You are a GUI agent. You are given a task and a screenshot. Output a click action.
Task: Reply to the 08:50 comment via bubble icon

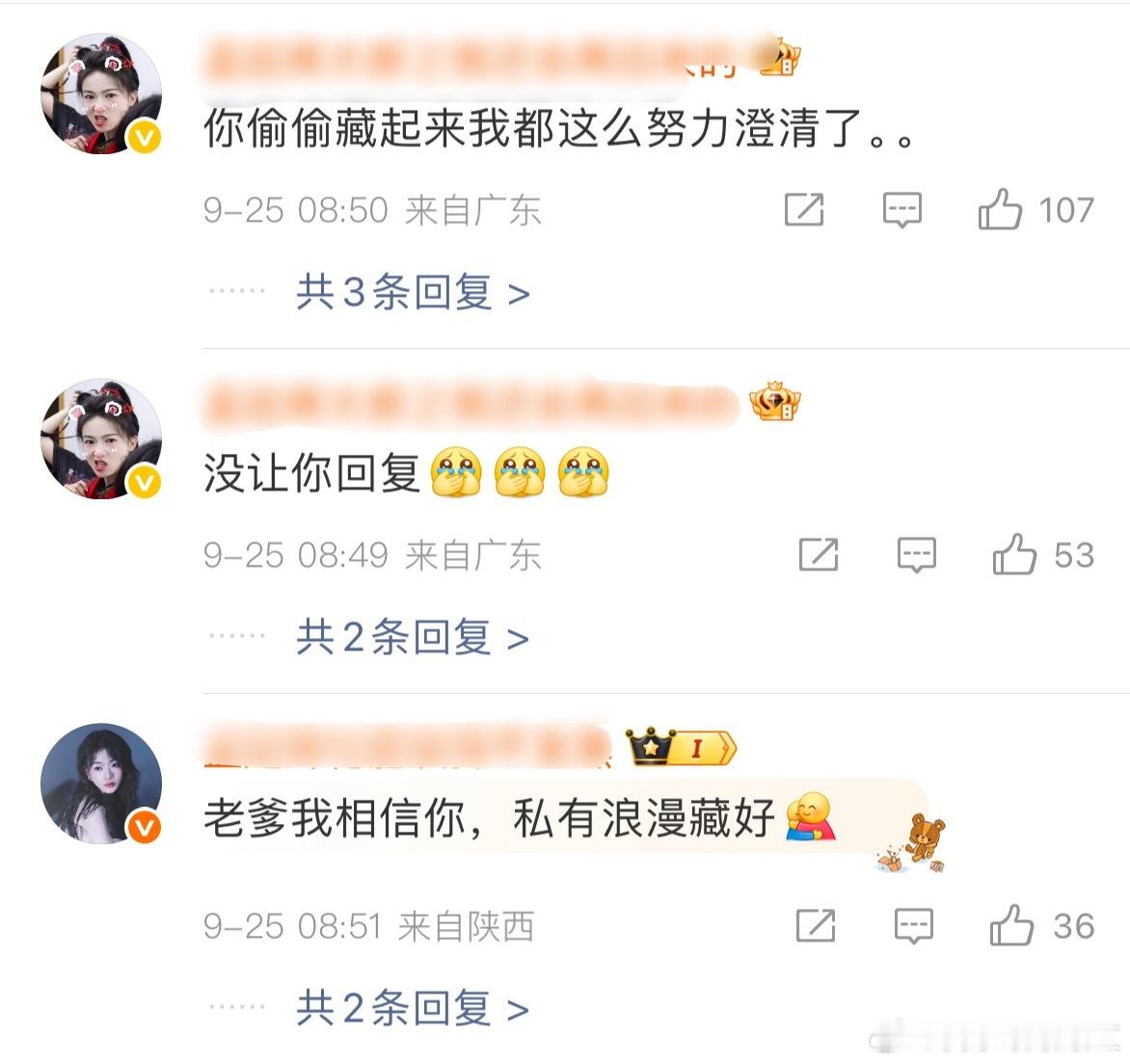(x=902, y=210)
